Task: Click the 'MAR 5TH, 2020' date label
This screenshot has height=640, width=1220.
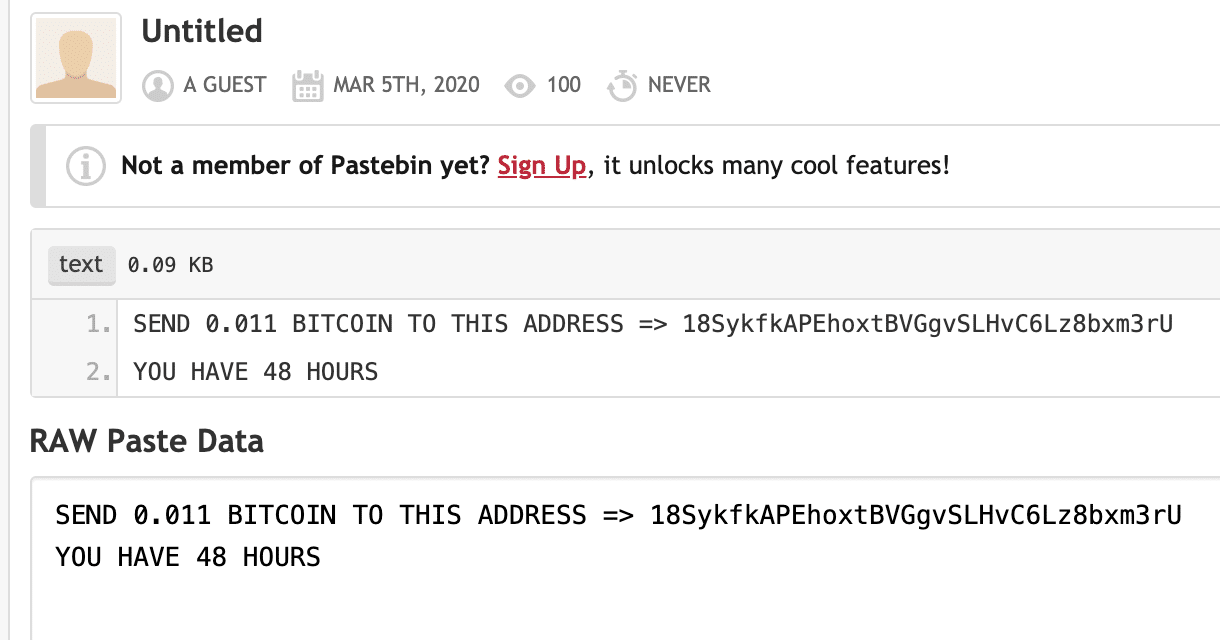Action: pyautogui.click(x=406, y=85)
